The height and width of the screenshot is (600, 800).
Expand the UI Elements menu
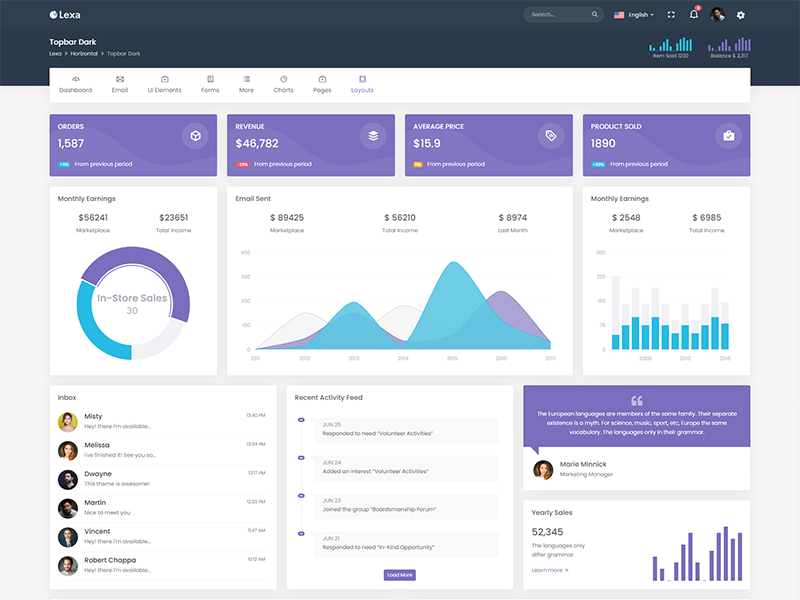(164, 84)
